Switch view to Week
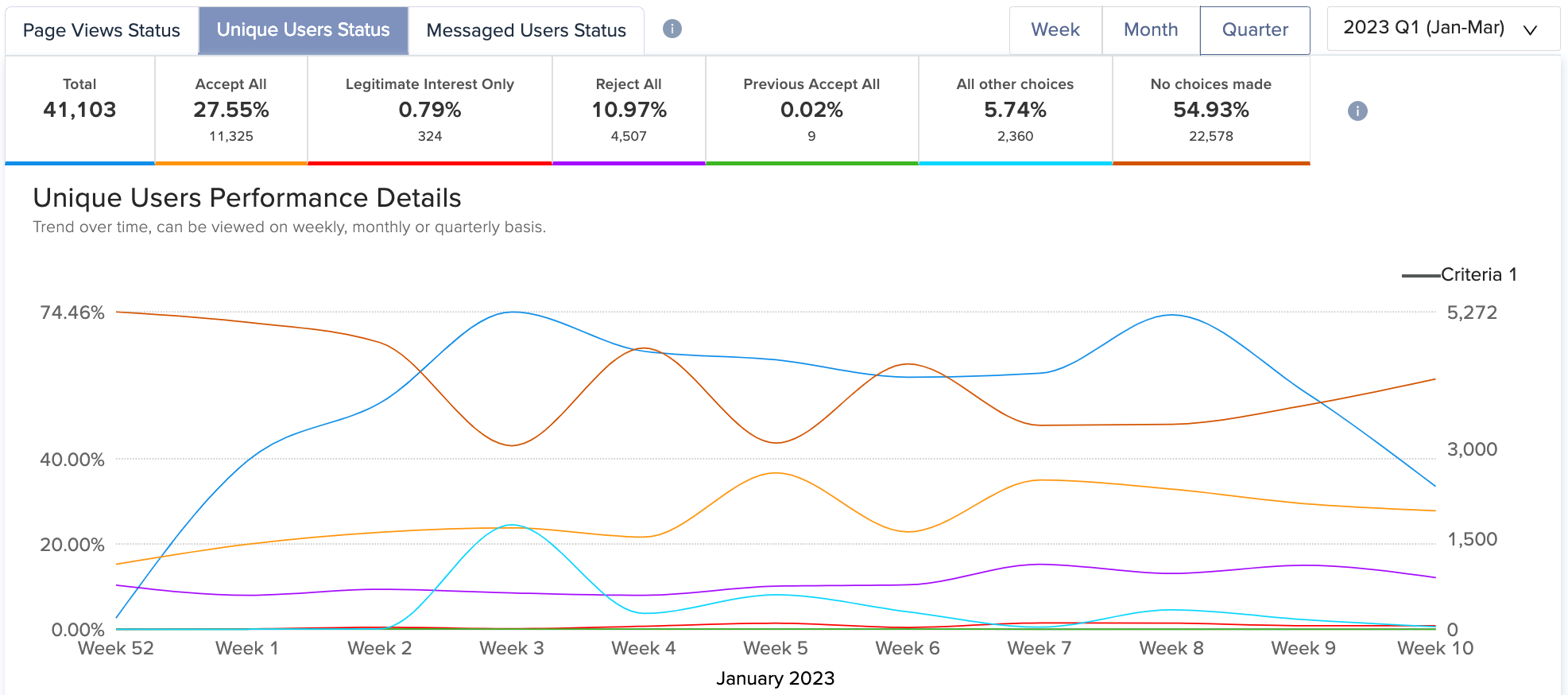Viewport: 1568px width, 695px height. [x=1055, y=30]
